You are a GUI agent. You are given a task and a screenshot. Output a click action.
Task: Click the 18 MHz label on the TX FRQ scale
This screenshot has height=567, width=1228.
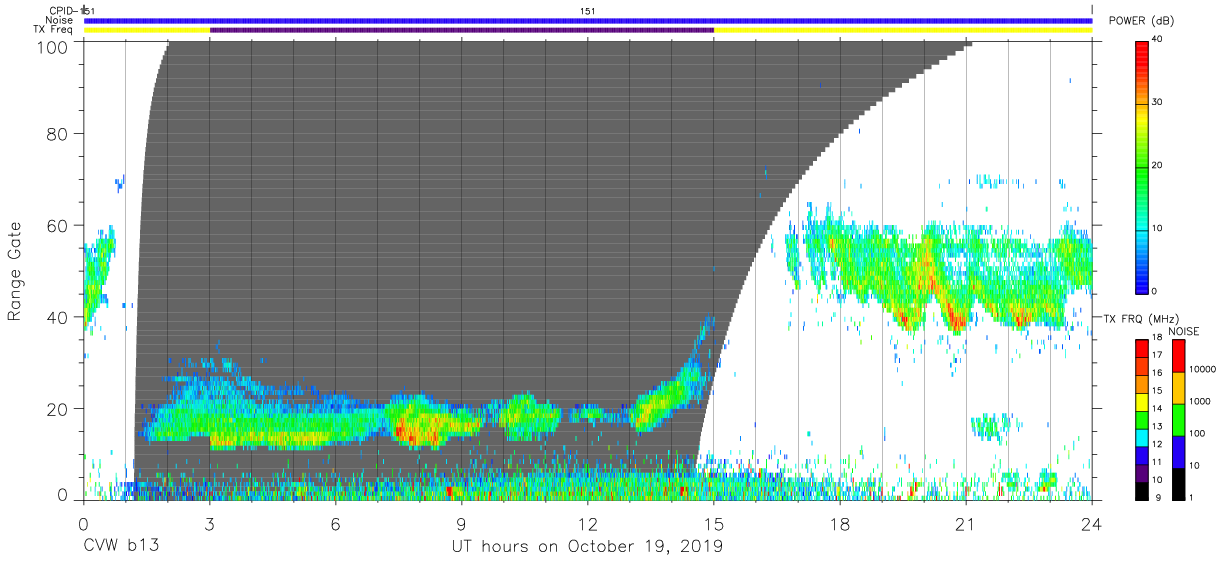[x=1158, y=341]
